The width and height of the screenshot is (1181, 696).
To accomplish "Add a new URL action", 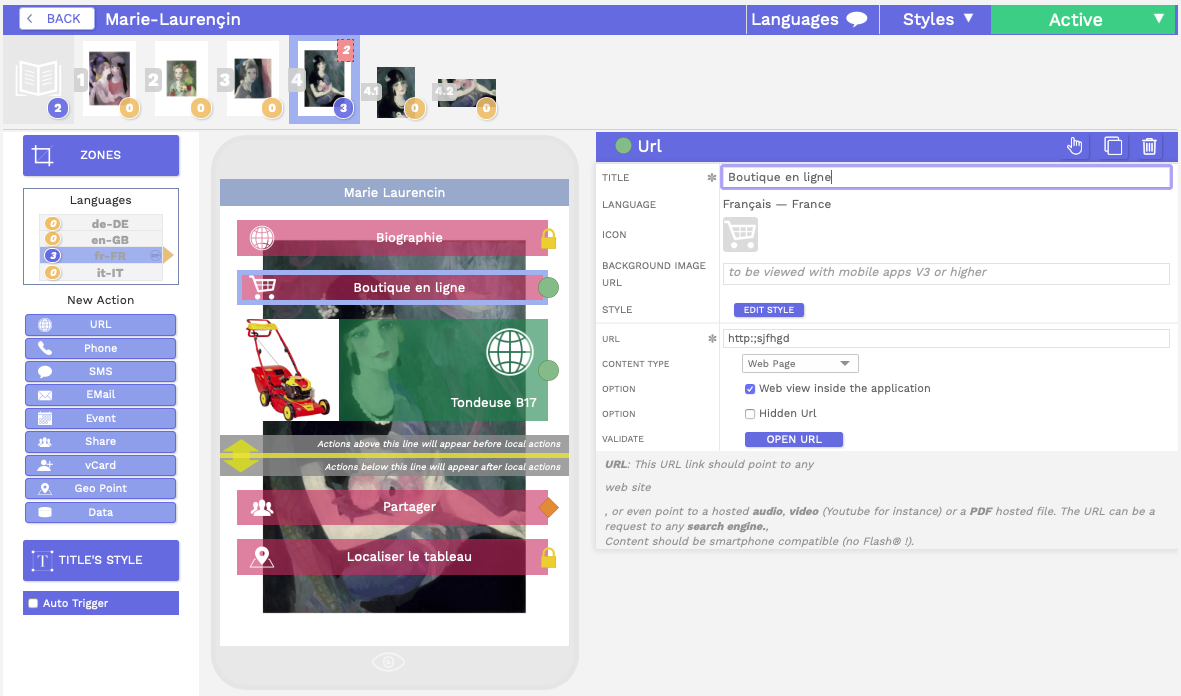I will [x=100, y=325].
